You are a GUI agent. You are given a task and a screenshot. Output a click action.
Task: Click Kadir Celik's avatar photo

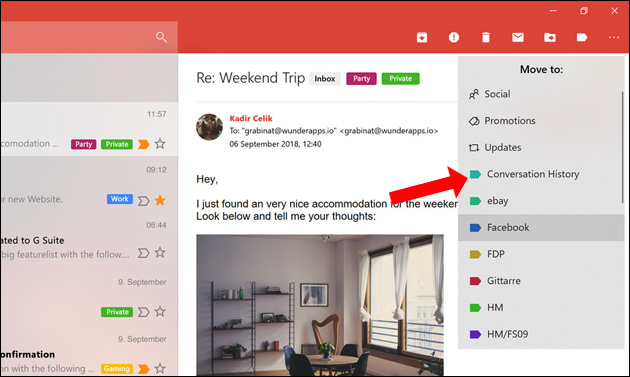[209, 127]
